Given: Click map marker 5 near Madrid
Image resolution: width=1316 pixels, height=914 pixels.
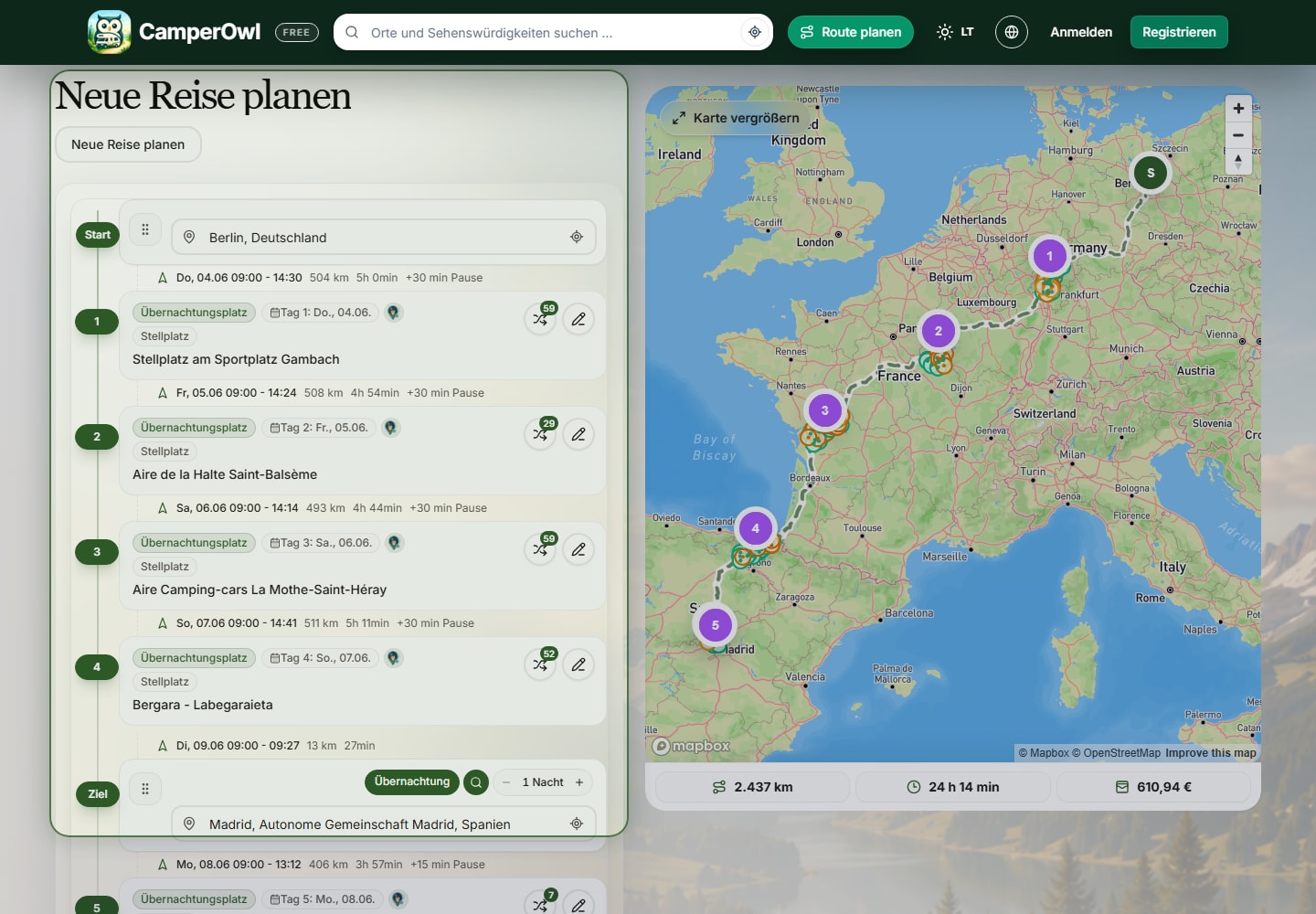Looking at the screenshot, I should [x=716, y=626].
